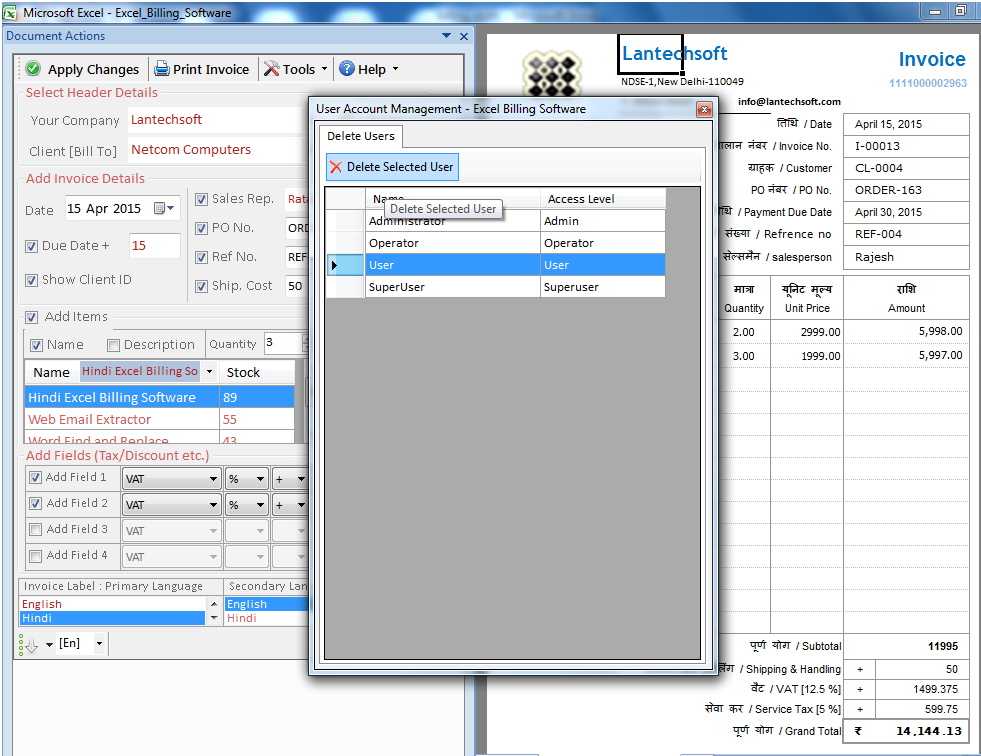This screenshot has width=981, height=756.
Task: Toggle the Name checkbox under Add Items
Action: pos(36,345)
